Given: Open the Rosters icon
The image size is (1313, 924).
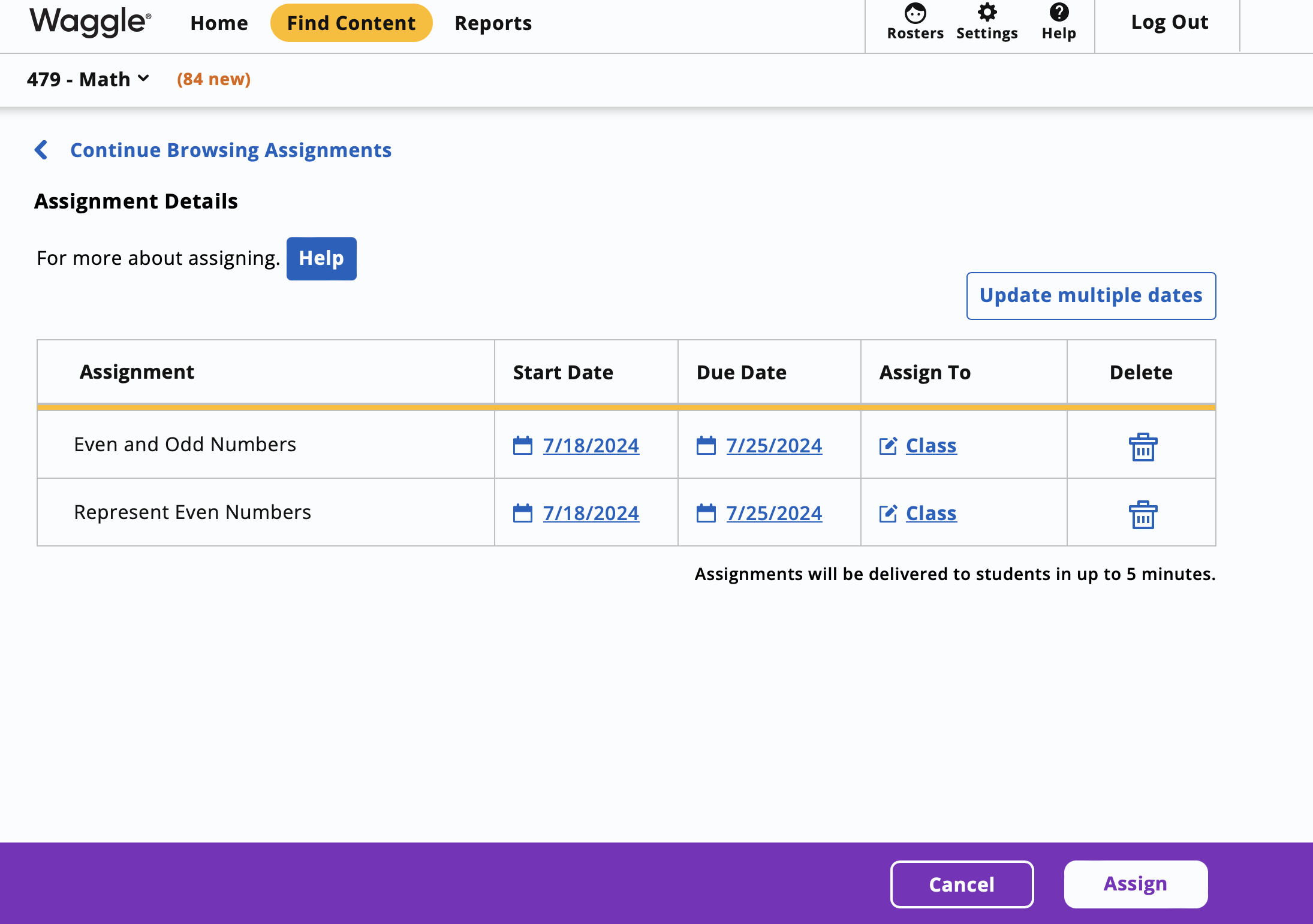Looking at the screenshot, I should point(915,13).
